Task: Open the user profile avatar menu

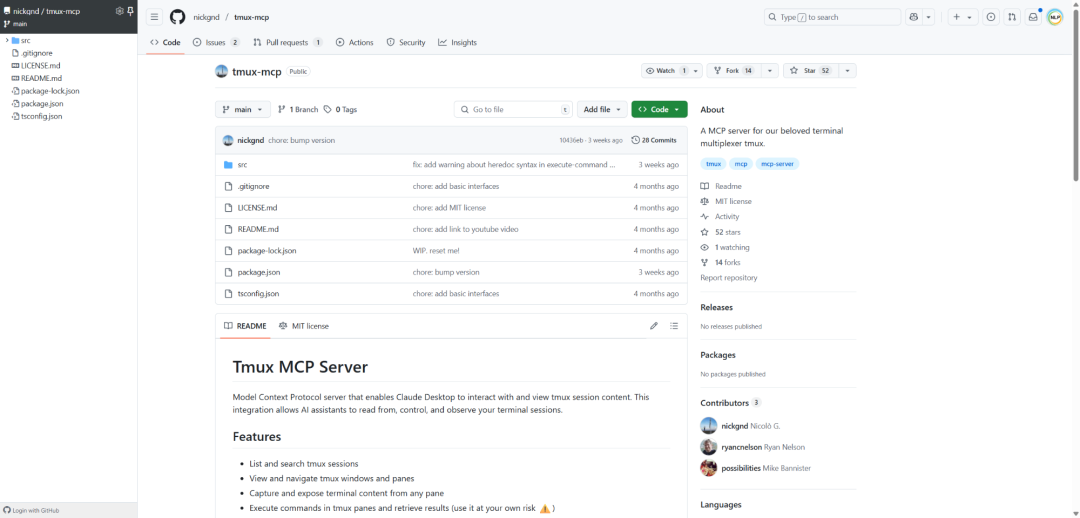Action: [1055, 17]
